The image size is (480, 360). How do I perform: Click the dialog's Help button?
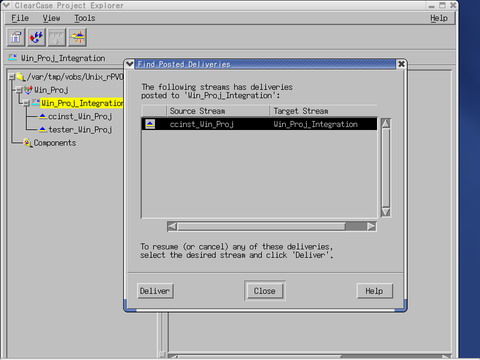[x=374, y=291]
